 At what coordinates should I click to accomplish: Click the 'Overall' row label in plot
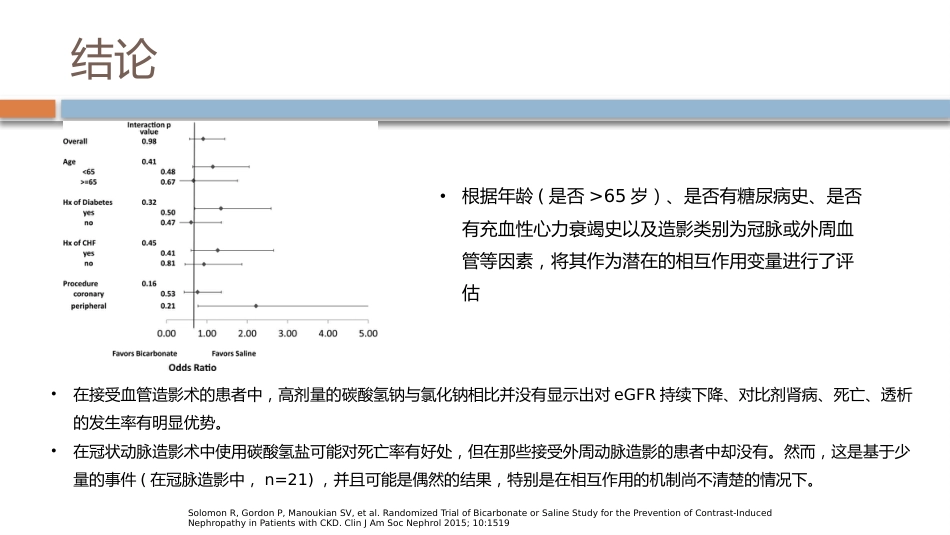pyautogui.click(x=75, y=141)
